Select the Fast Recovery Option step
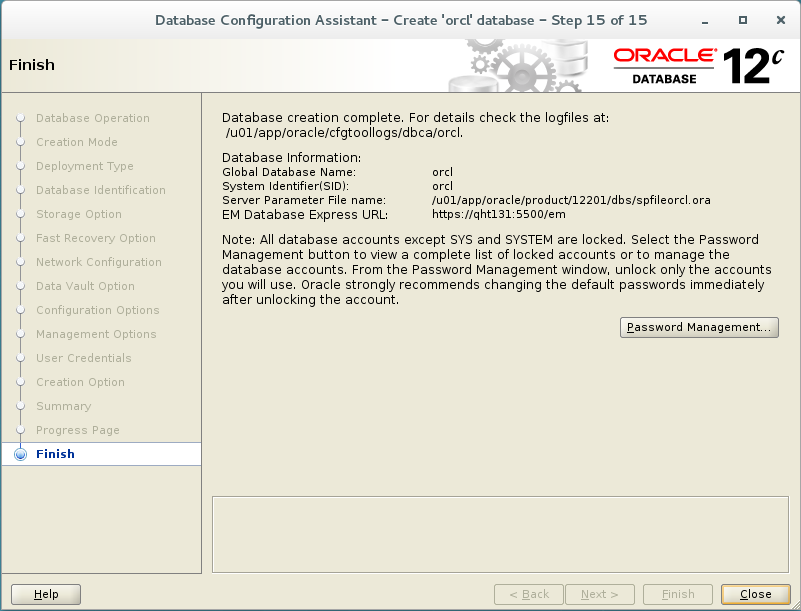This screenshot has height=611, width=801. tap(96, 238)
